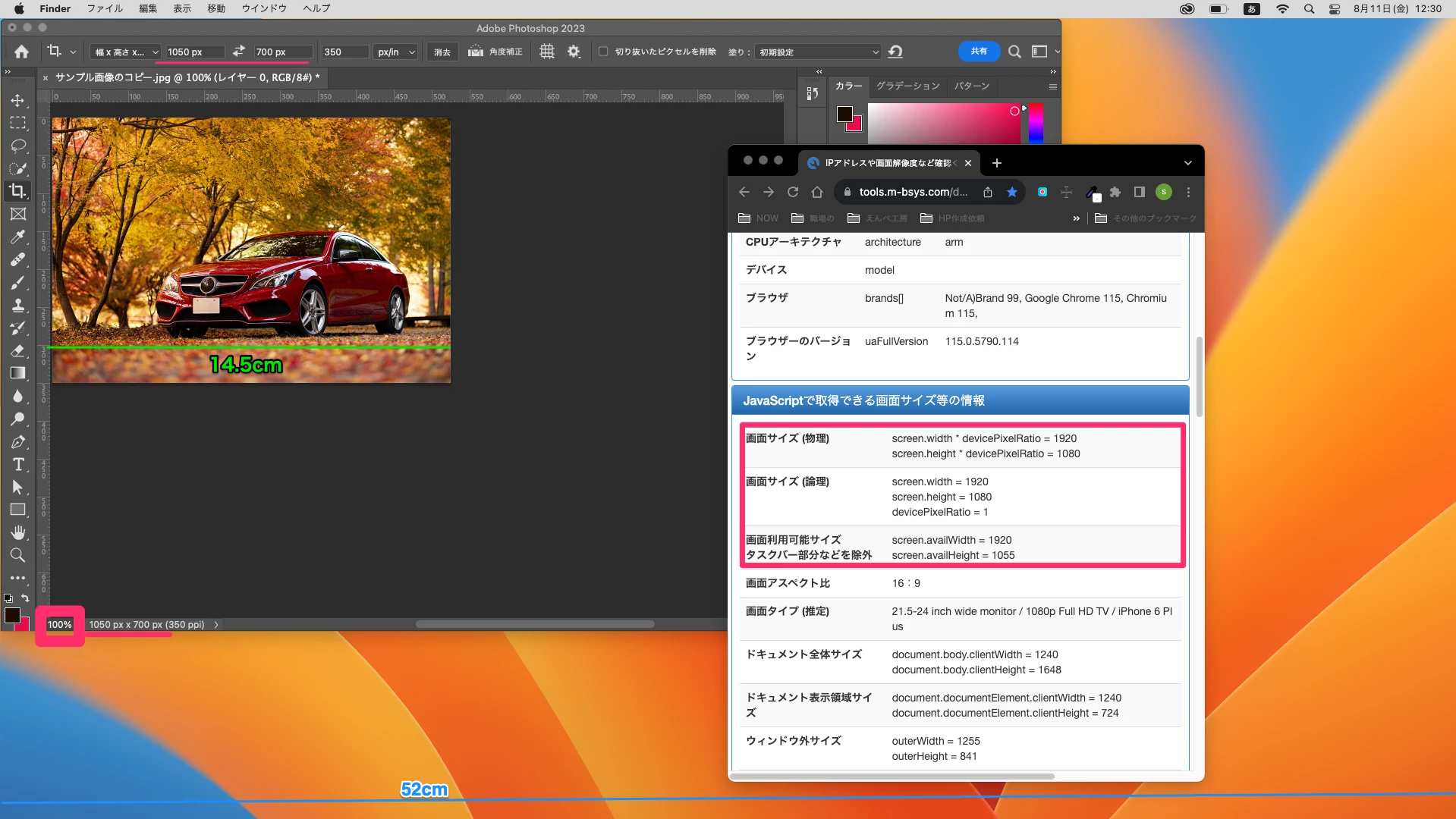Bookmark star in Chrome address bar
1456x819 pixels.
(1012, 193)
